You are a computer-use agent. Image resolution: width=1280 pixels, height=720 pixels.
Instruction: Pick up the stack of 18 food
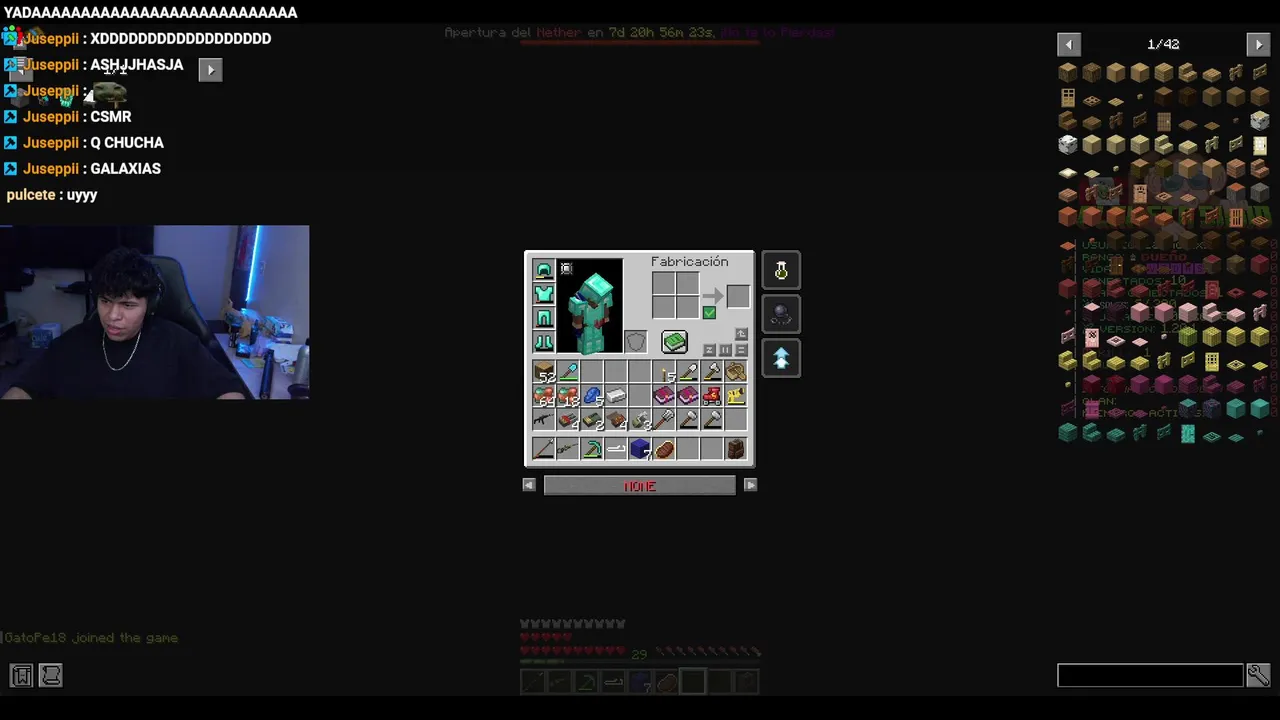568,396
